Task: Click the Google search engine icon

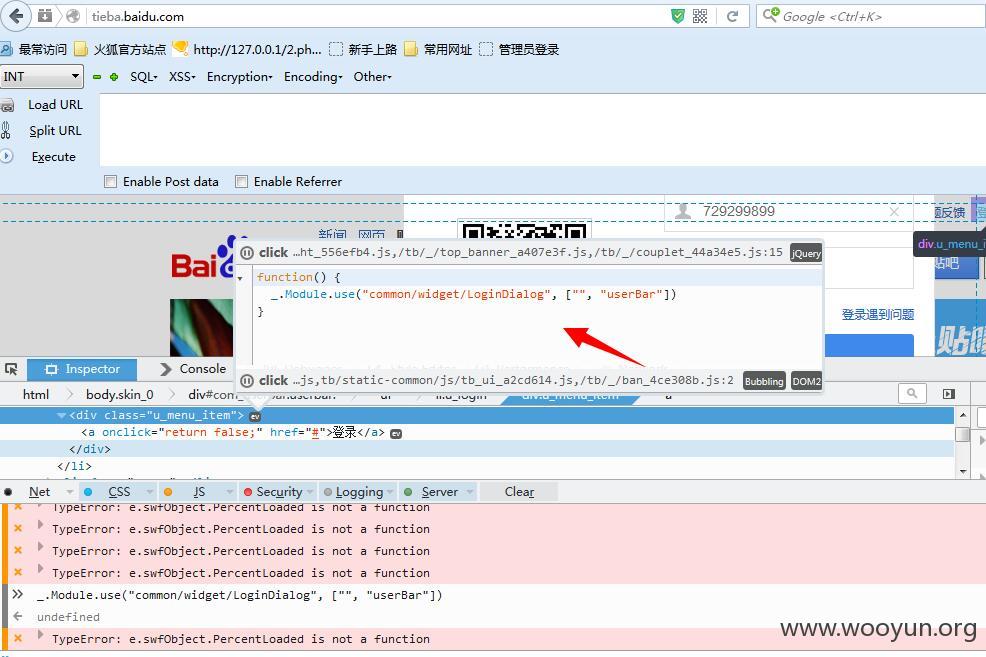Action: [x=770, y=15]
